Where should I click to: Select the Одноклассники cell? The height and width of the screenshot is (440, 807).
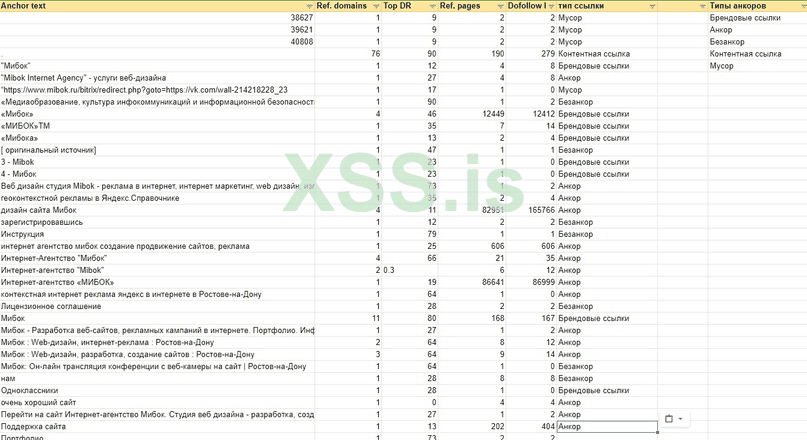tap(157, 390)
